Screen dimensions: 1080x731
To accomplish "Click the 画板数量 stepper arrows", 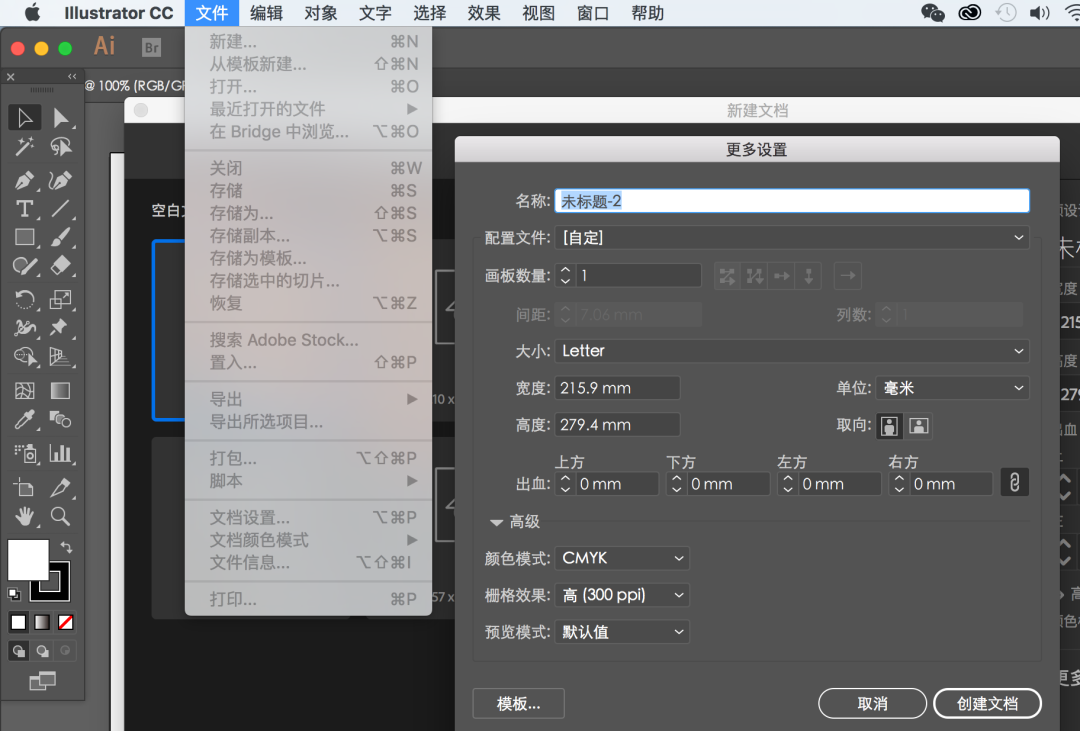I will [565, 276].
